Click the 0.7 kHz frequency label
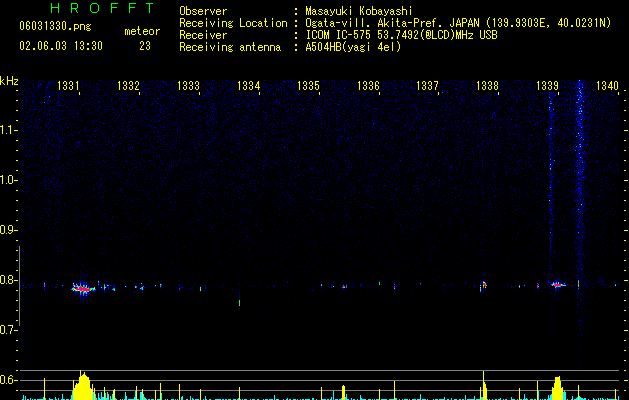629x400 pixels. (x=8, y=330)
